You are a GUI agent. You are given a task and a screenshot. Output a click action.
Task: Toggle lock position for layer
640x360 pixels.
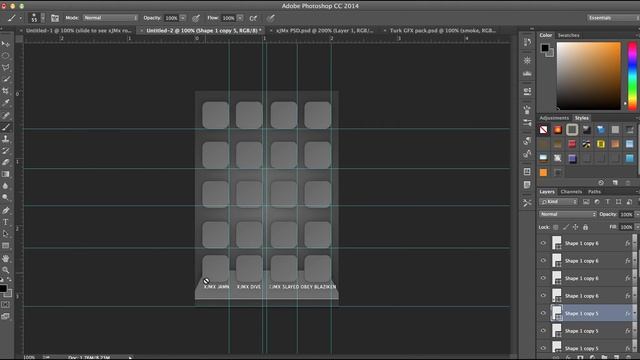pyautogui.click(x=575, y=227)
